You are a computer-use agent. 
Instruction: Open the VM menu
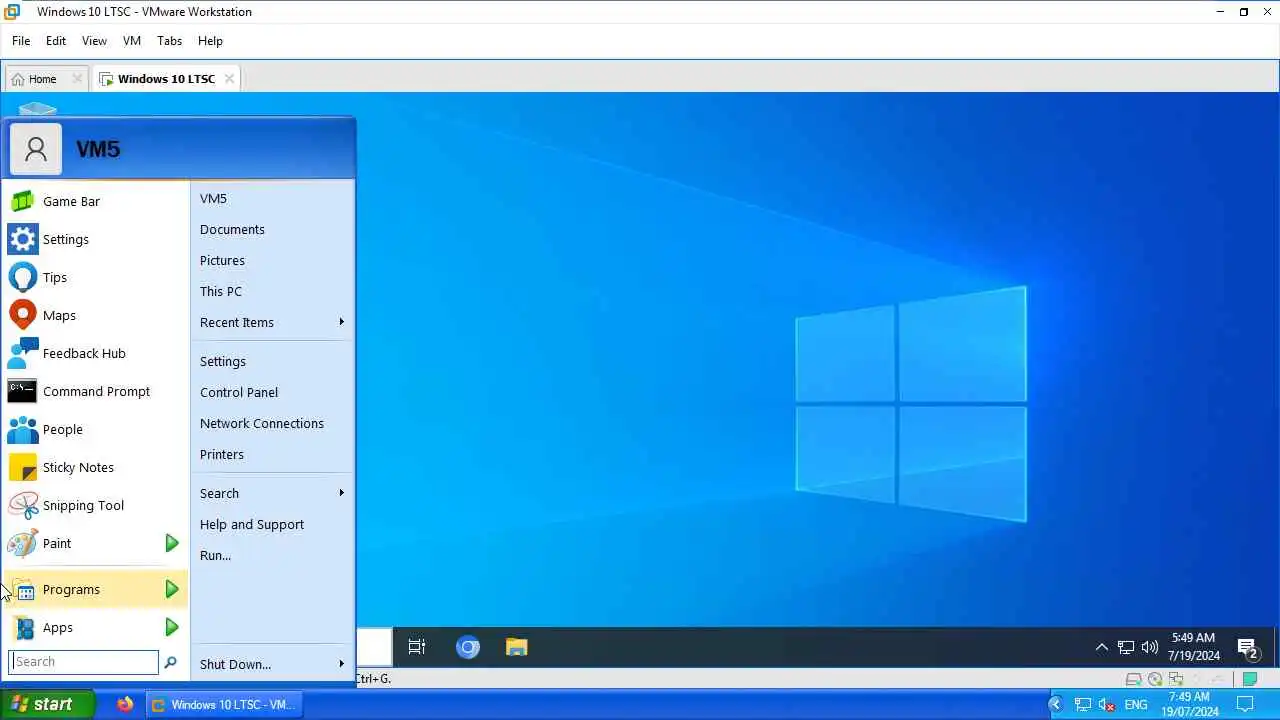point(132,41)
